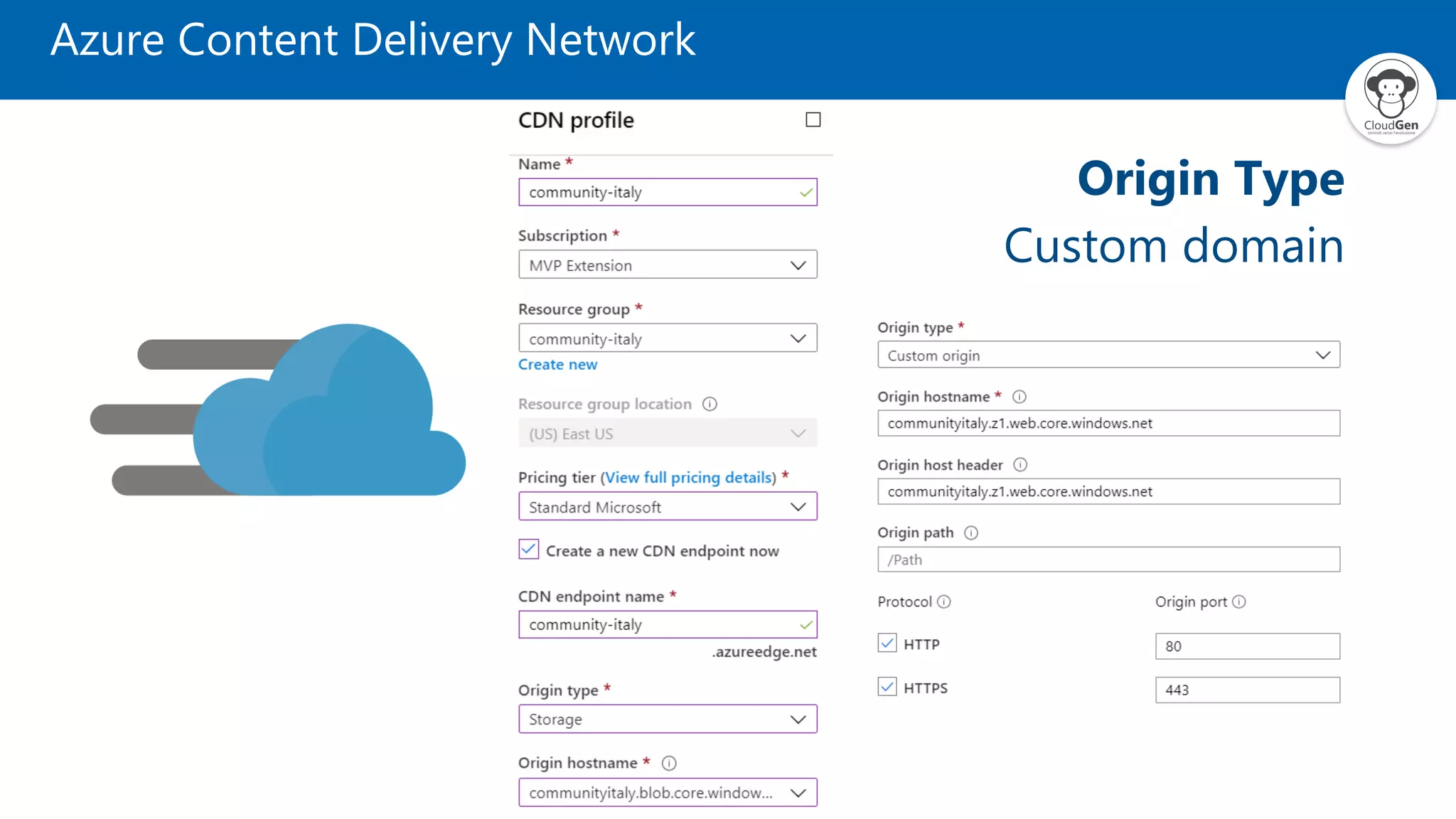Click the Origin host header text field
Image resolution: width=1456 pixels, height=819 pixels.
click(1108, 491)
